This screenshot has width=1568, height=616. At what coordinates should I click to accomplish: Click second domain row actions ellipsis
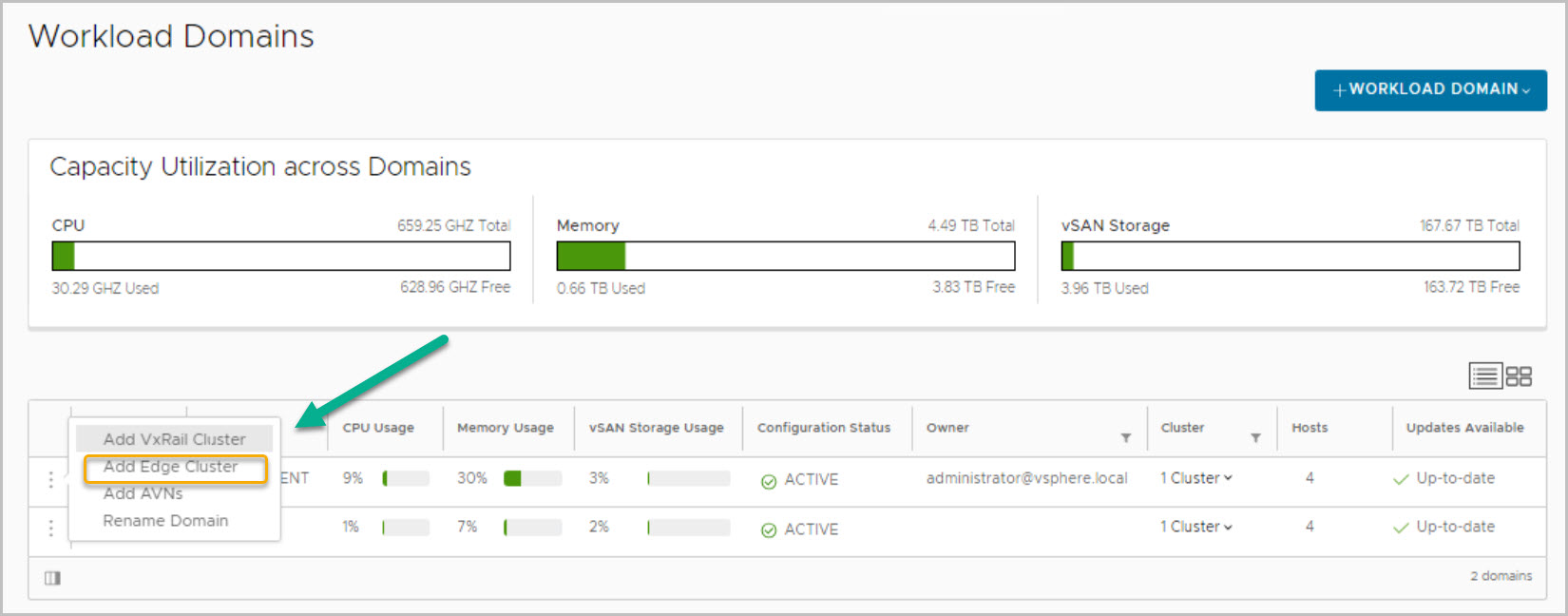(x=51, y=529)
